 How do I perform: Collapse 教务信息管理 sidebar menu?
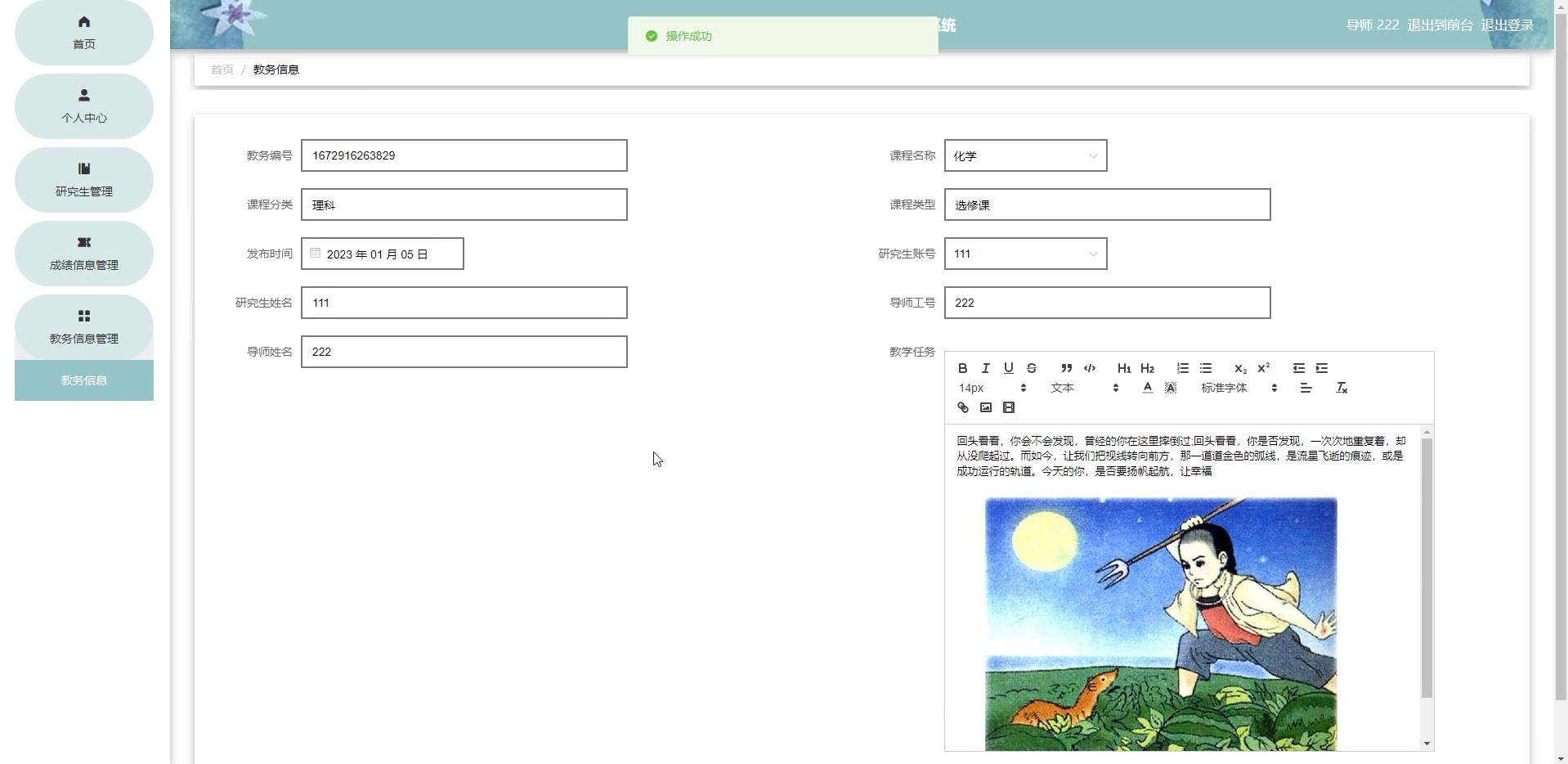[x=84, y=327]
